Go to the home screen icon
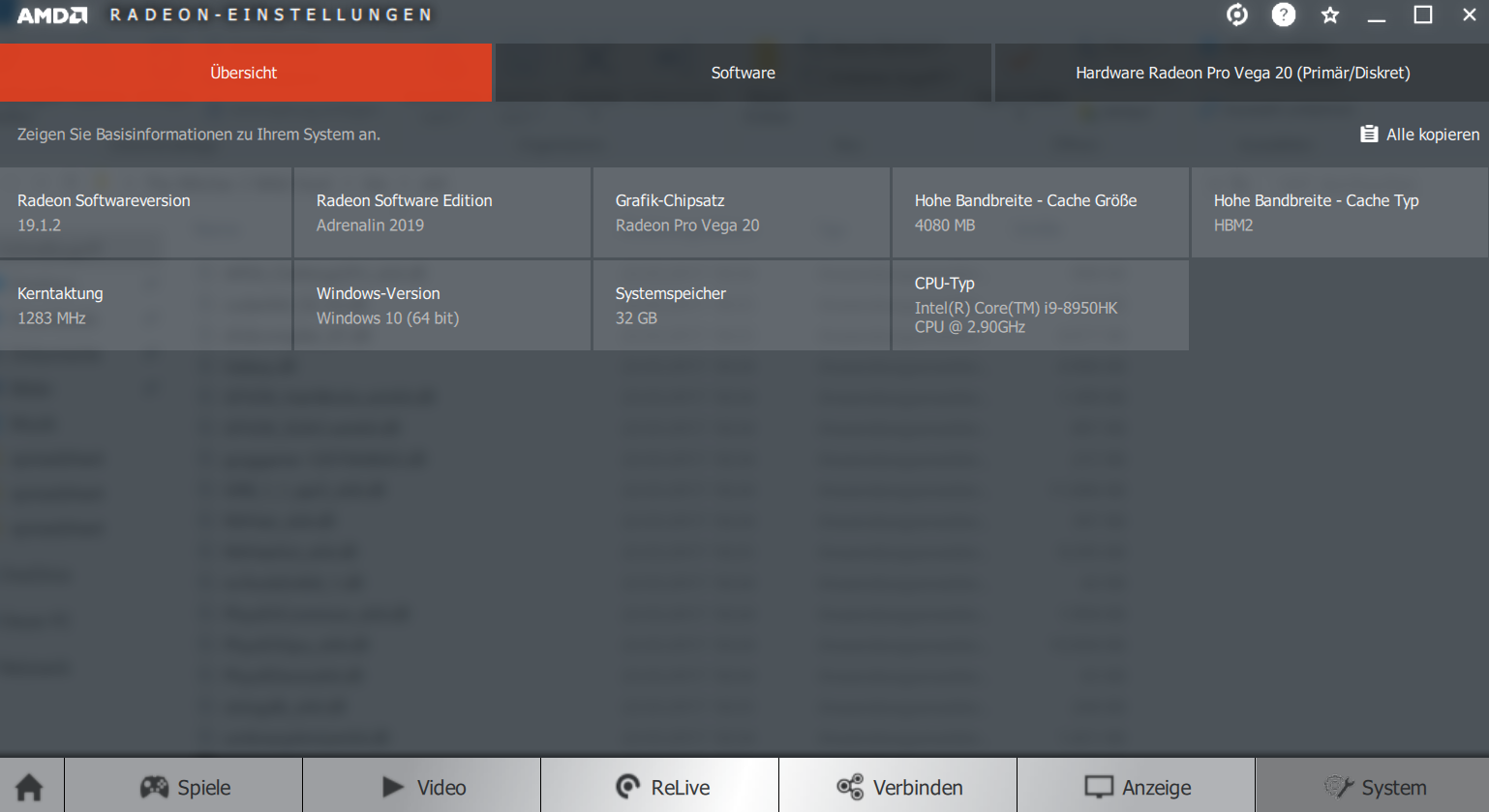The image size is (1489, 812). click(30, 787)
